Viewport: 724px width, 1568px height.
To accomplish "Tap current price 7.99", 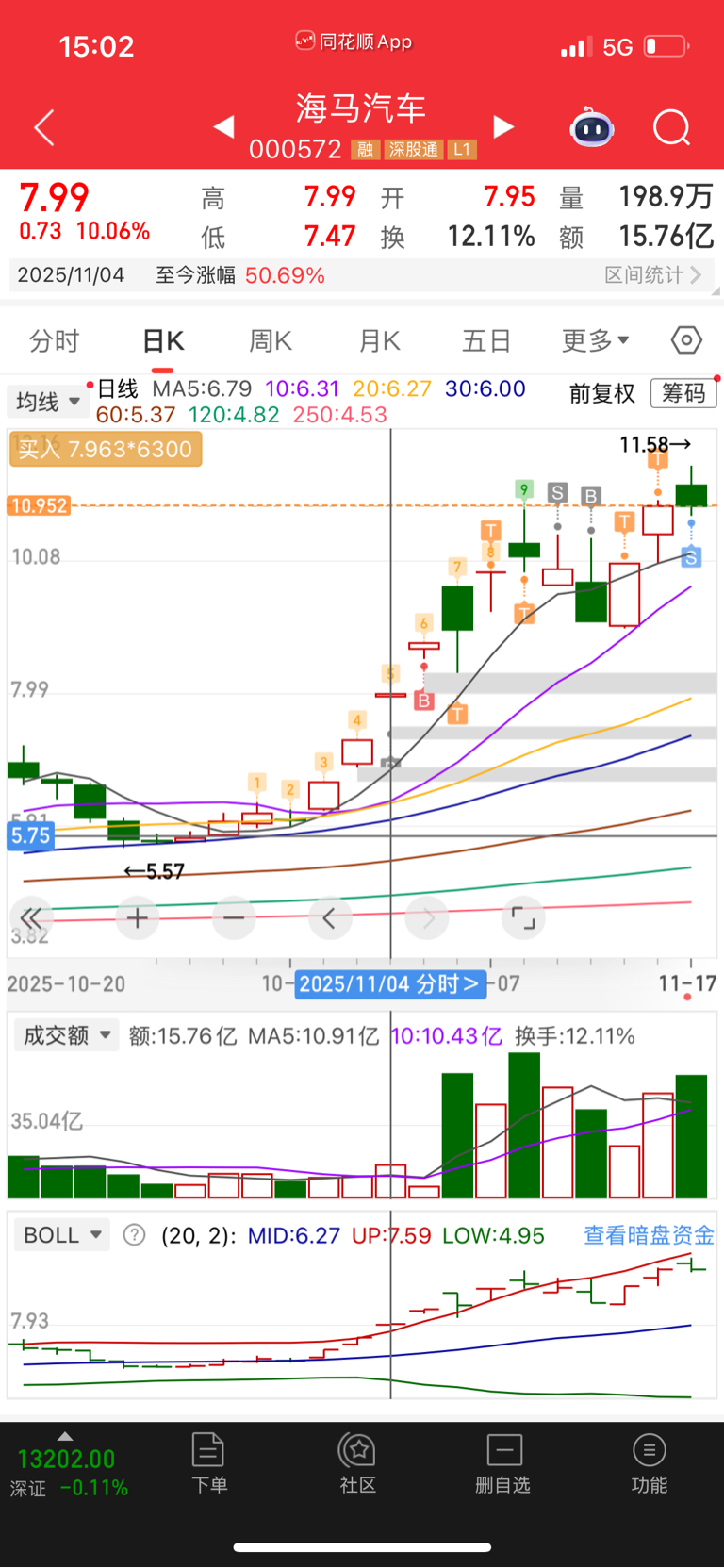I will pyautogui.click(x=54, y=197).
